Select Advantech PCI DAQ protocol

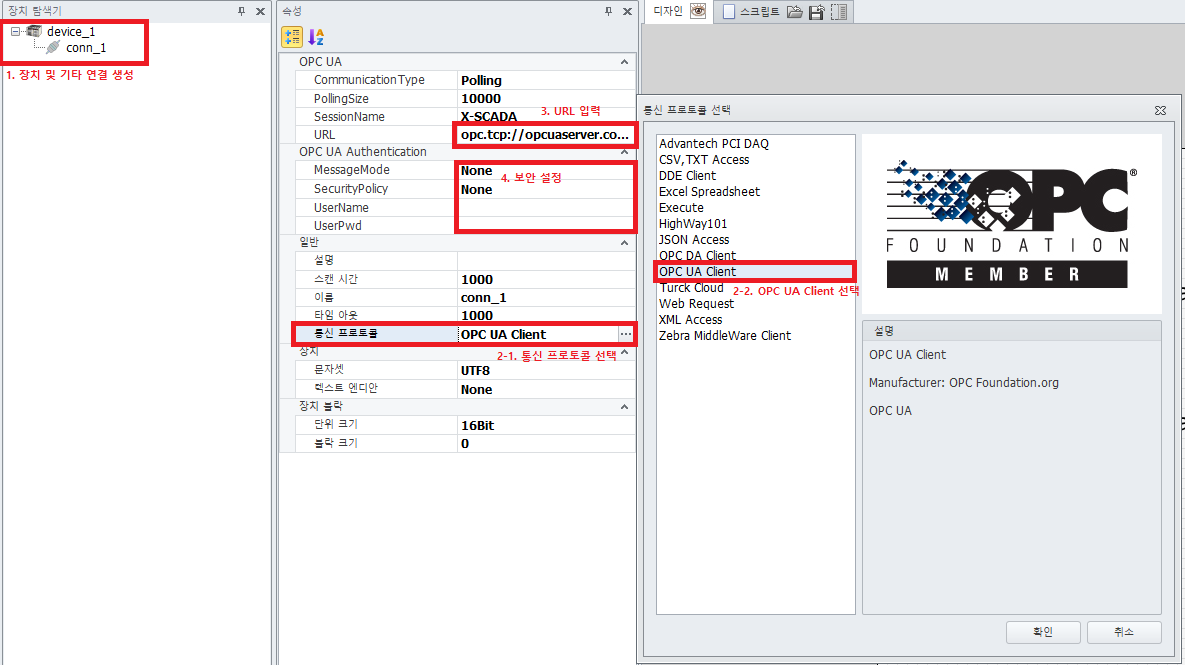pos(713,144)
